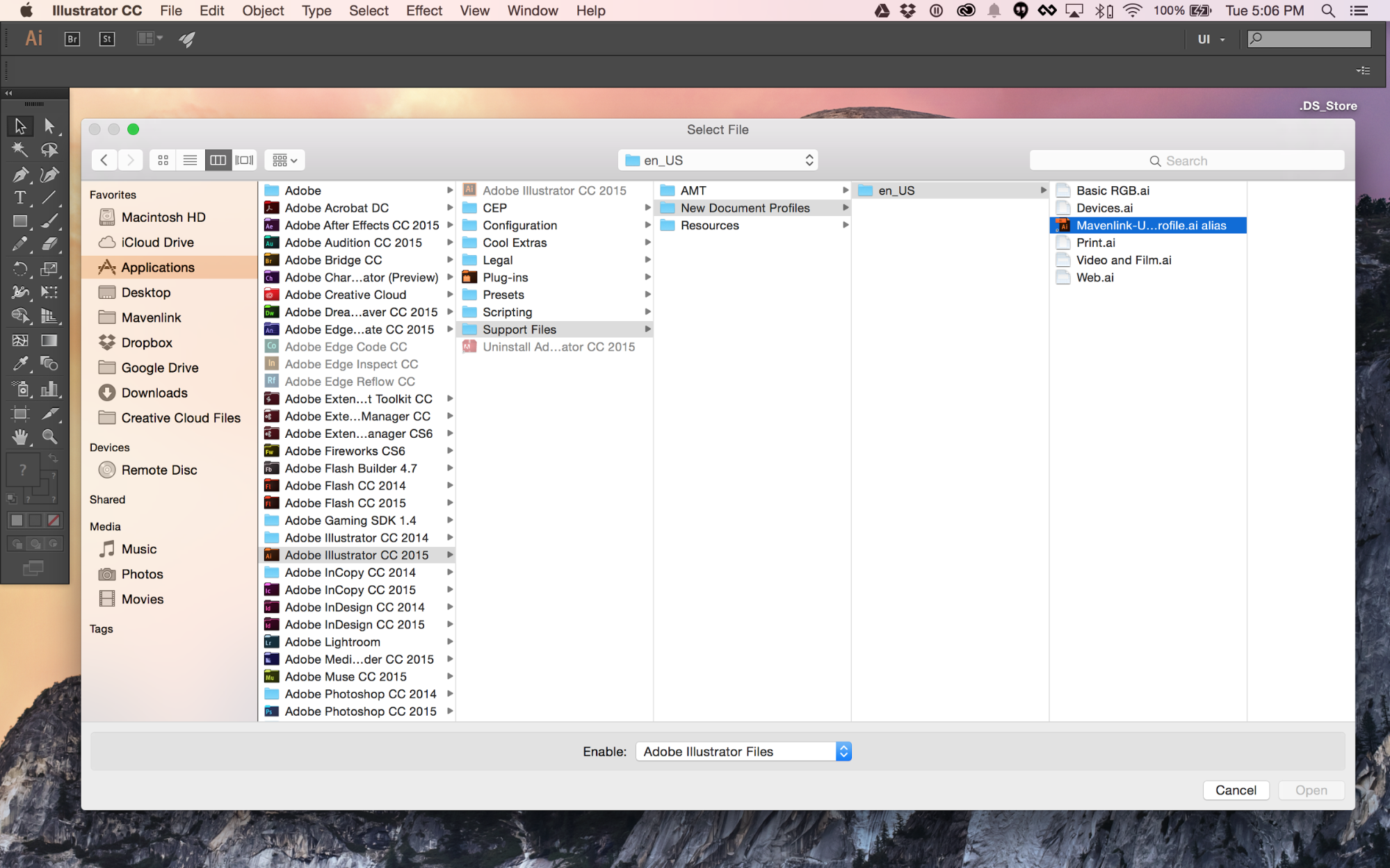Open the UI workspace switcher dropdown
Screen dimensions: 1390x868
point(1211,40)
